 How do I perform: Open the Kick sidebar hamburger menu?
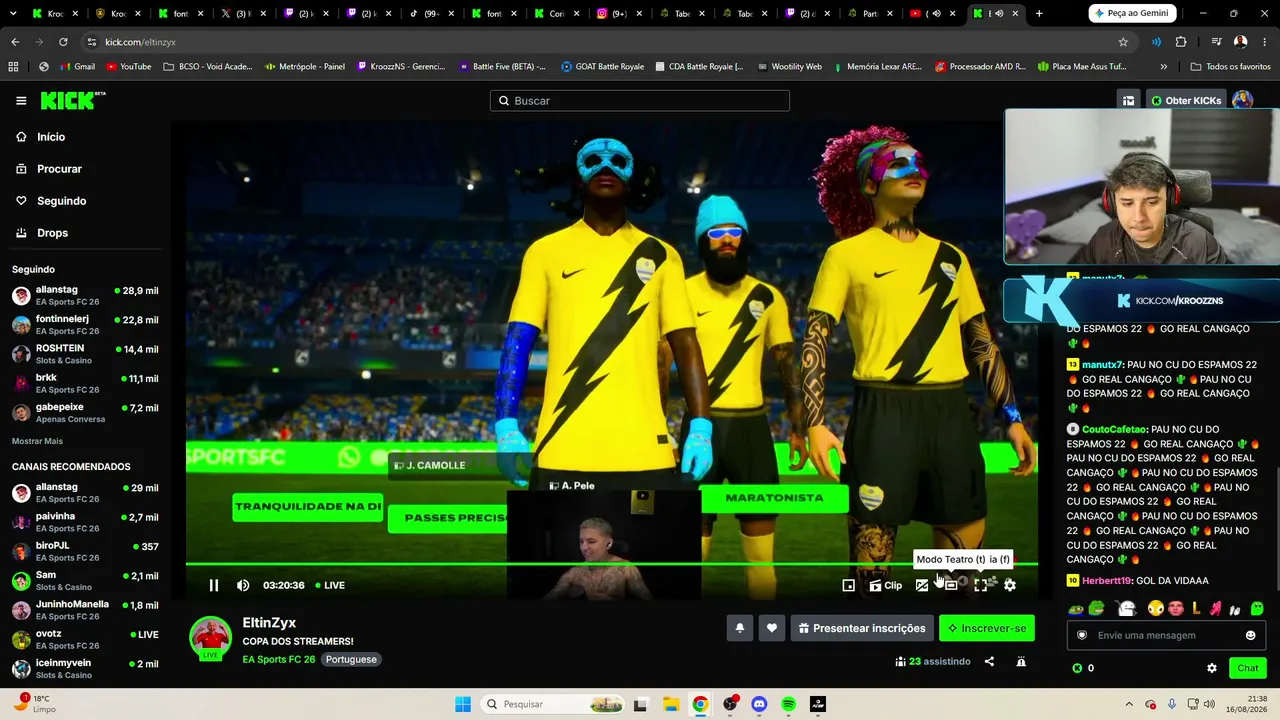click(21, 100)
